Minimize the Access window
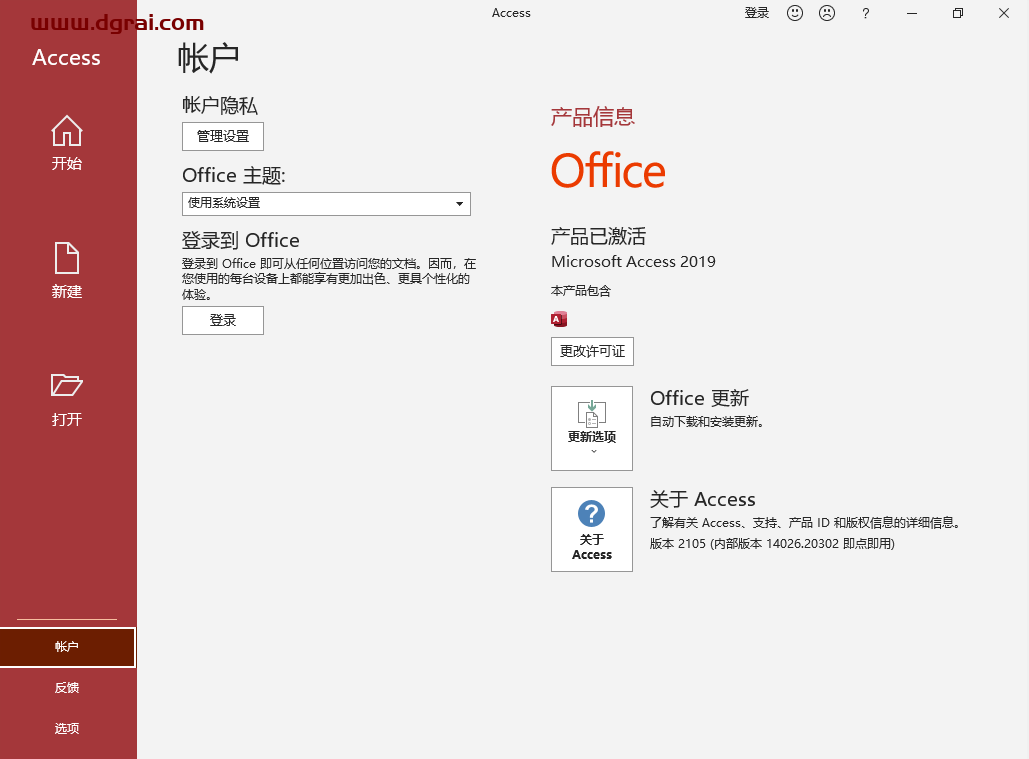Screen dimensions: 1029x759 (x=912, y=13)
